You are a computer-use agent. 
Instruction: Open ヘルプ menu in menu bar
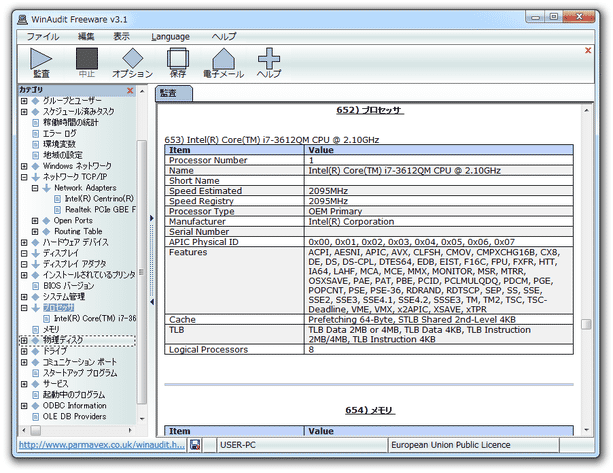tap(224, 36)
